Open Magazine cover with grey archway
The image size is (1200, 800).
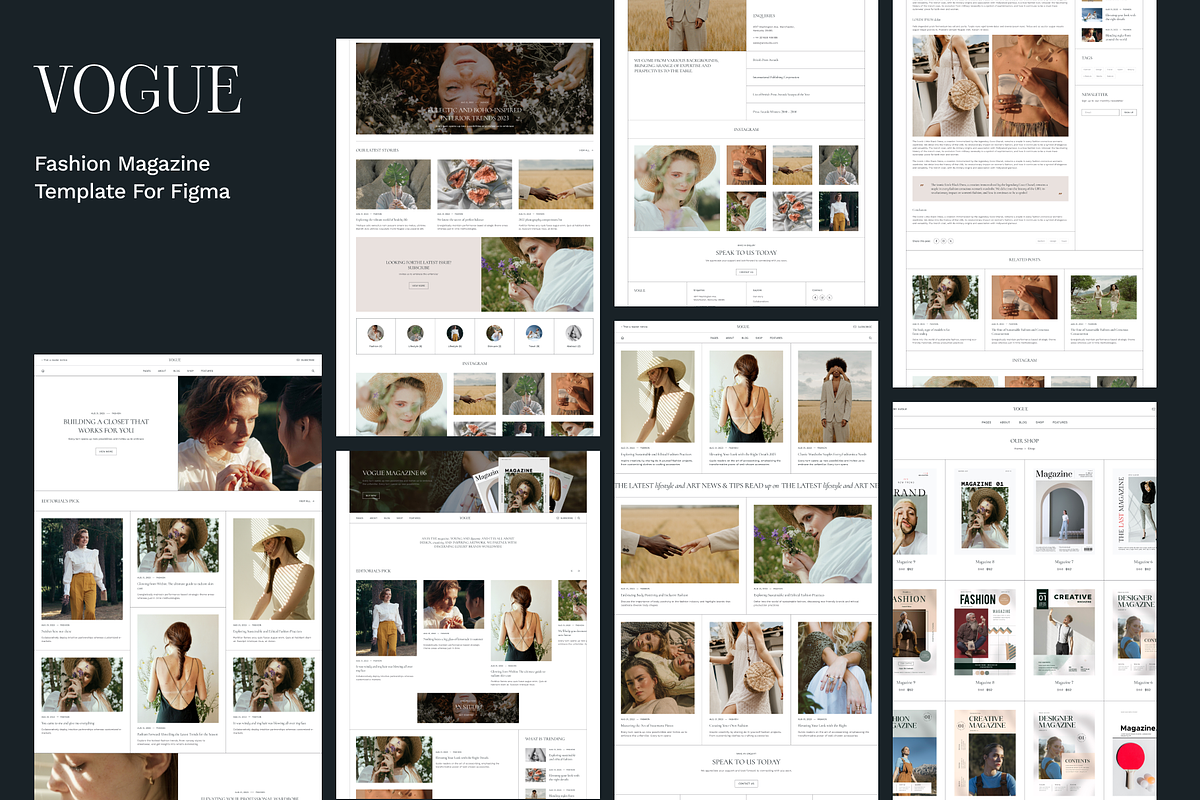pyautogui.click(x=1064, y=511)
